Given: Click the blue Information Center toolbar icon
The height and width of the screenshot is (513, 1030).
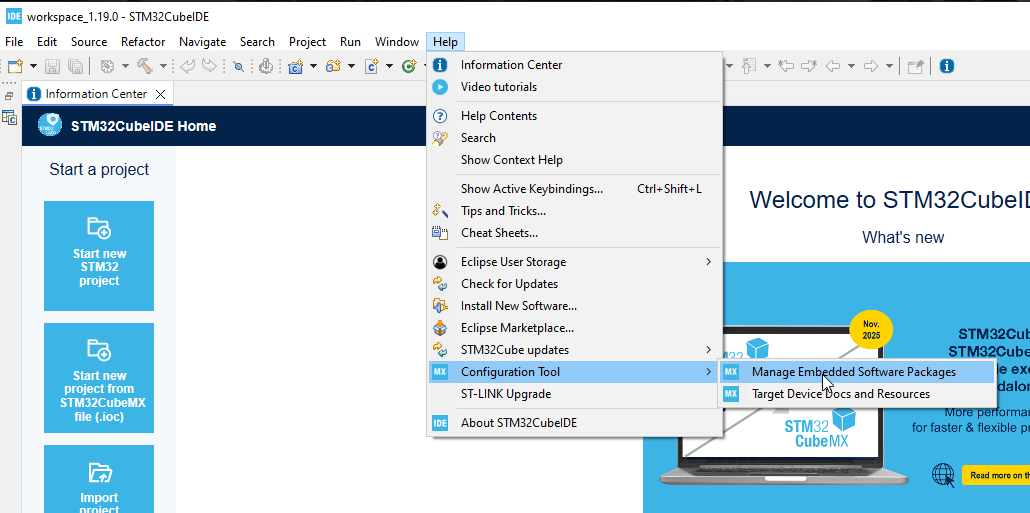Looking at the screenshot, I should coord(947,66).
